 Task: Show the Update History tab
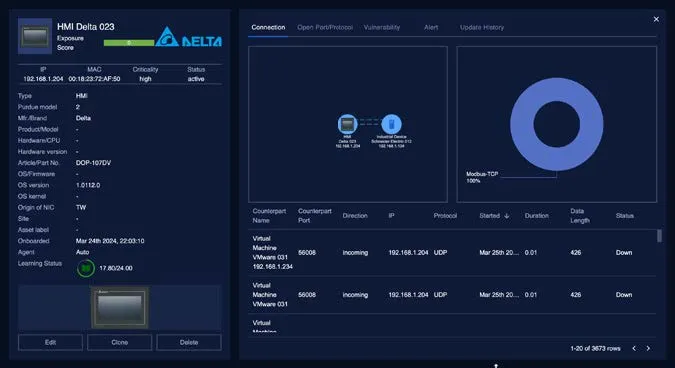[482, 27]
